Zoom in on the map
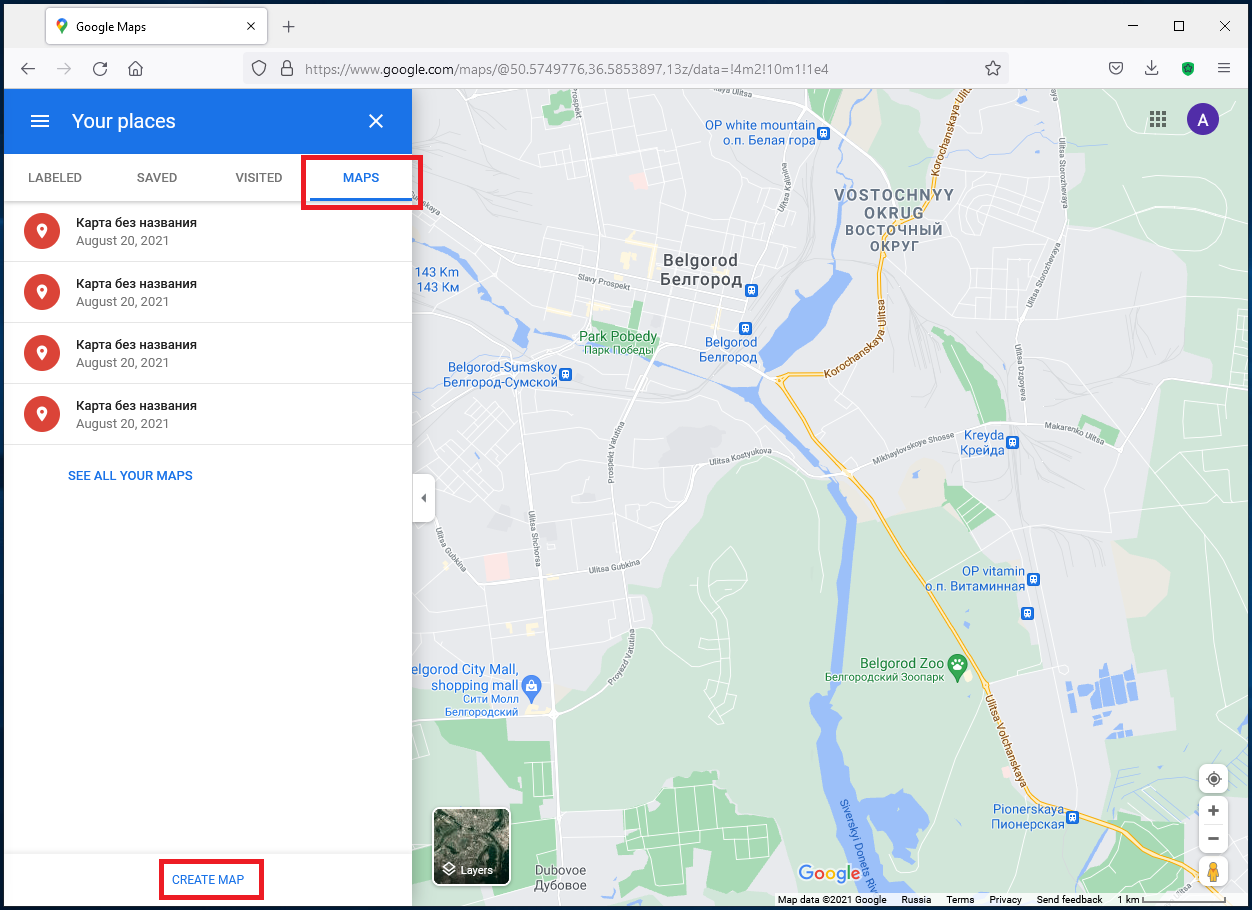This screenshot has height=910, width=1252. (x=1214, y=811)
